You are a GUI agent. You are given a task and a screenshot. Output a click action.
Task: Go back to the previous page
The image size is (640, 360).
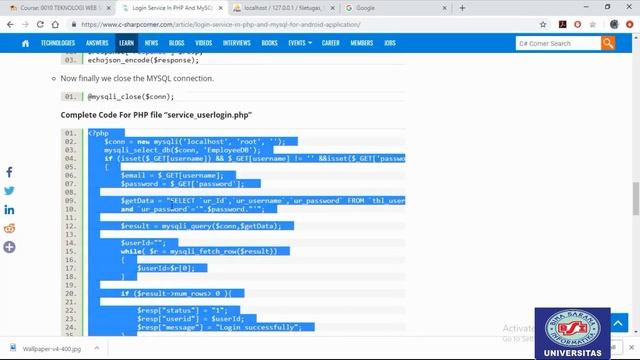coord(10,24)
